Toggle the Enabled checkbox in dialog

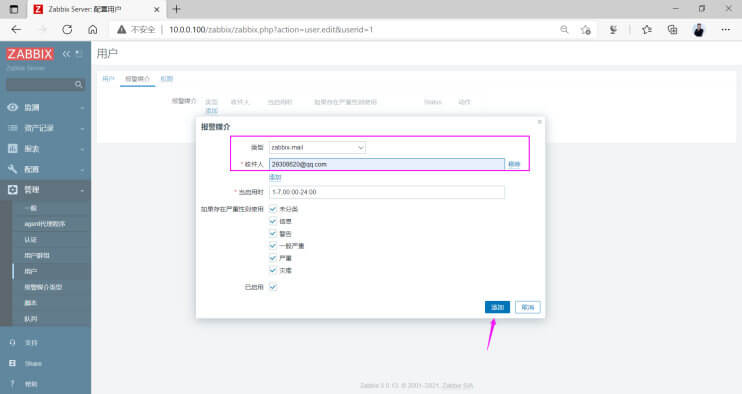point(273,287)
